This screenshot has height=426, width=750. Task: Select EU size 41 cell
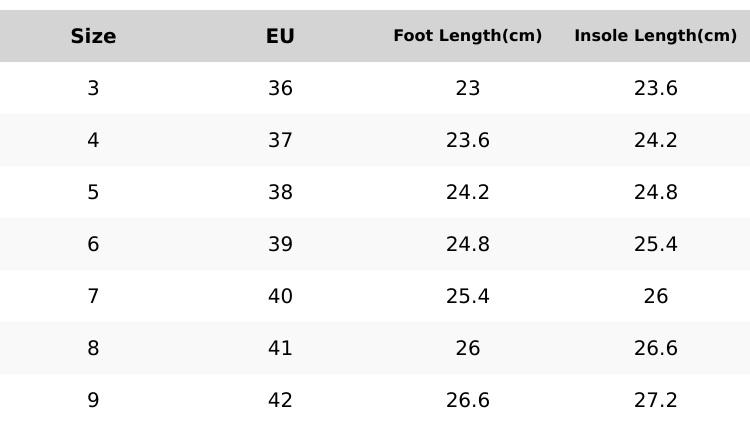pos(280,349)
